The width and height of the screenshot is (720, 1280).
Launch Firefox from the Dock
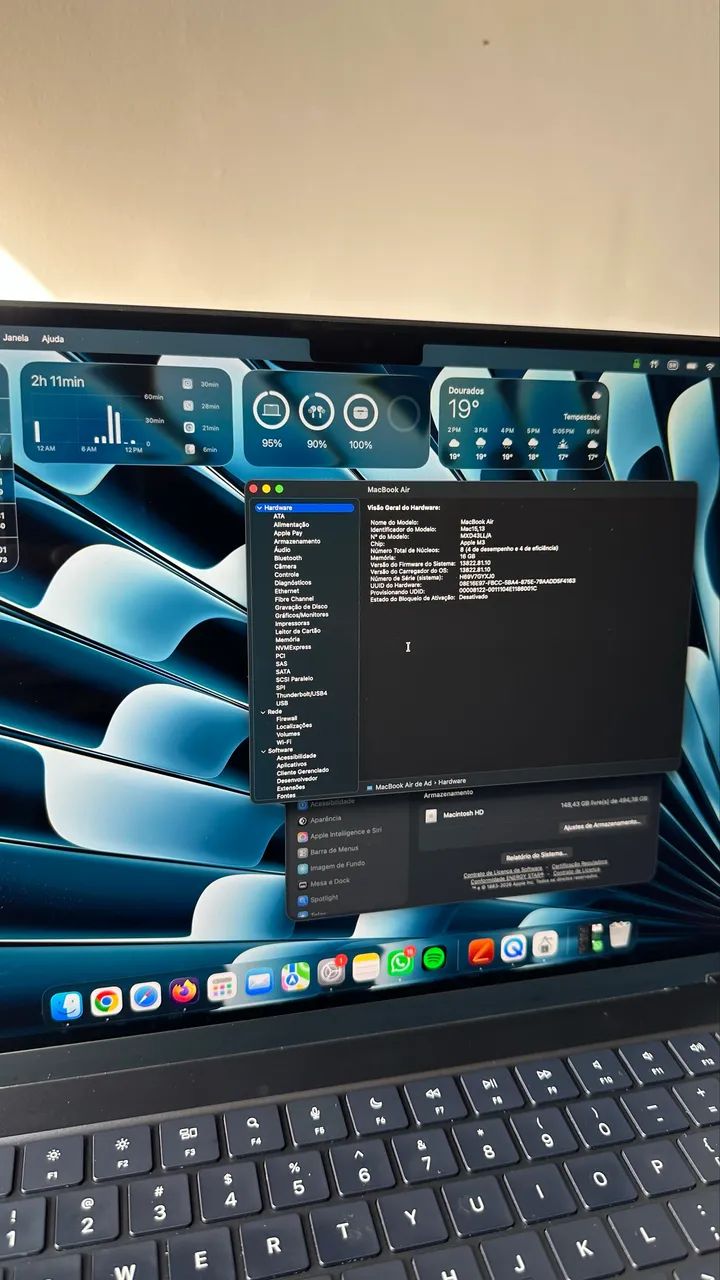click(184, 991)
